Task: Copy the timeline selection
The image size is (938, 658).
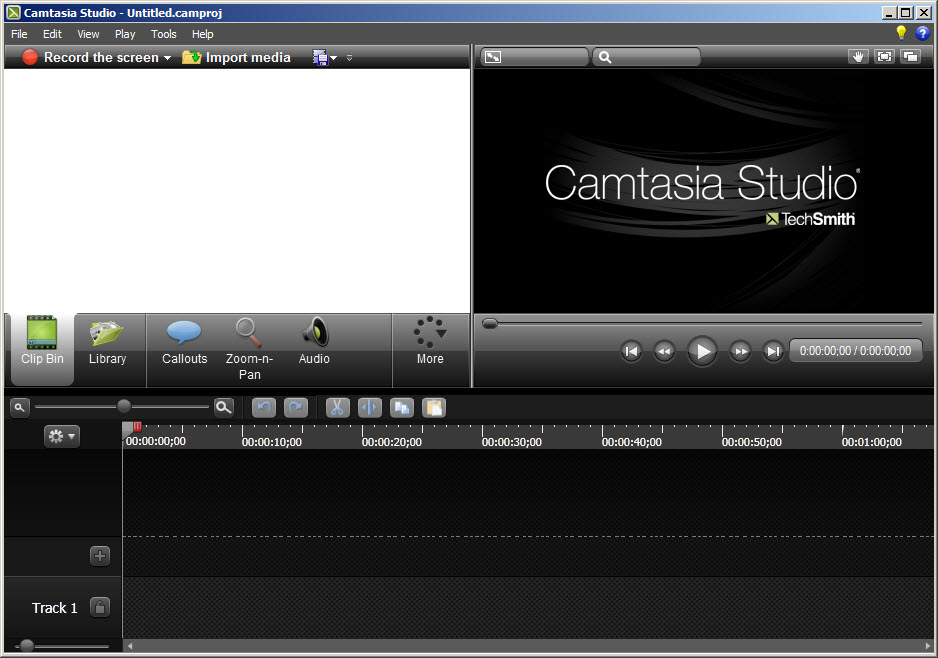Action: coord(402,408)
